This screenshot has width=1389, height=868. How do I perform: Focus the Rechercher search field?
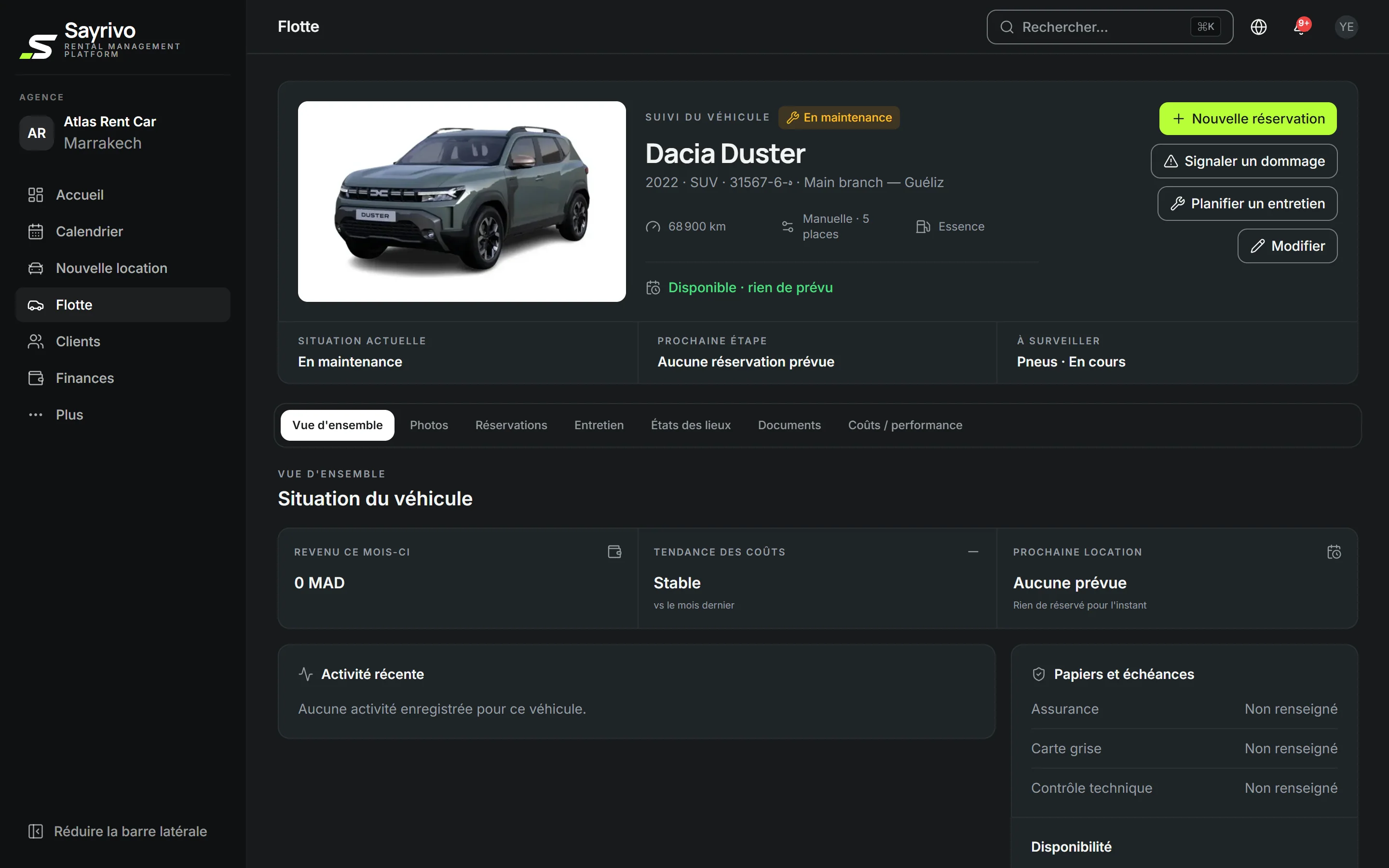coord(1109,27)
